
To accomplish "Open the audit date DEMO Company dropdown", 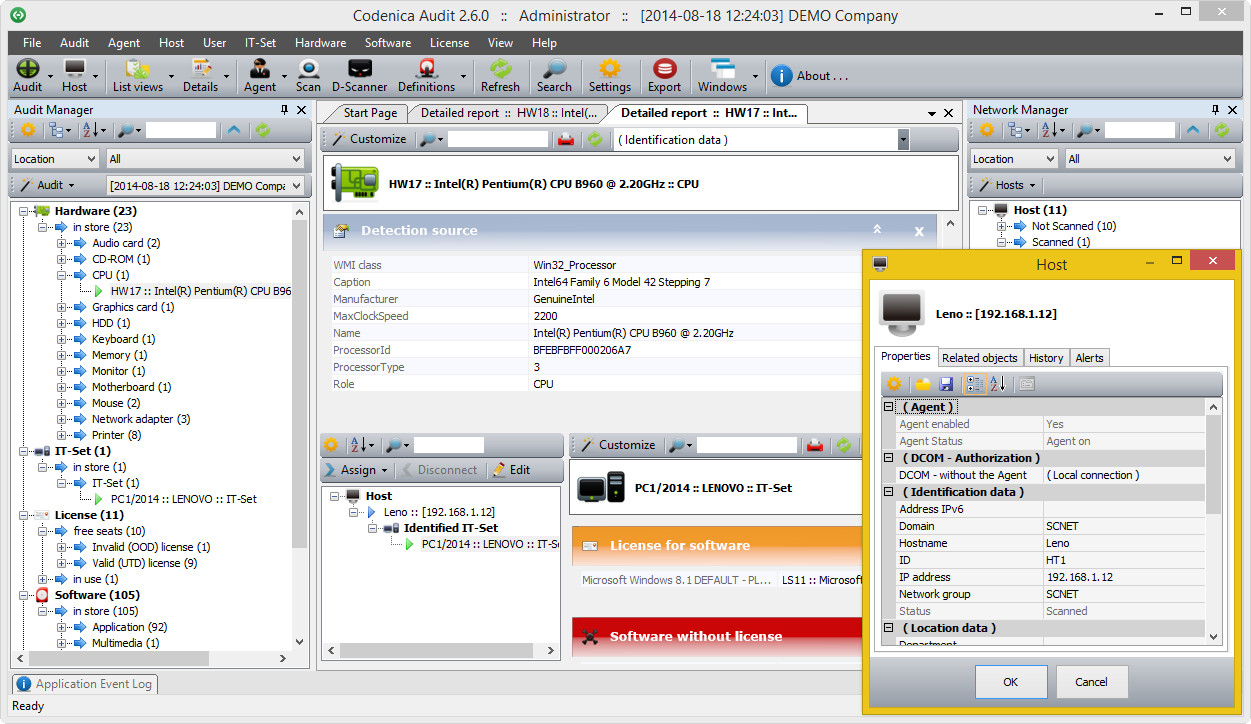I will pos(204,186).
